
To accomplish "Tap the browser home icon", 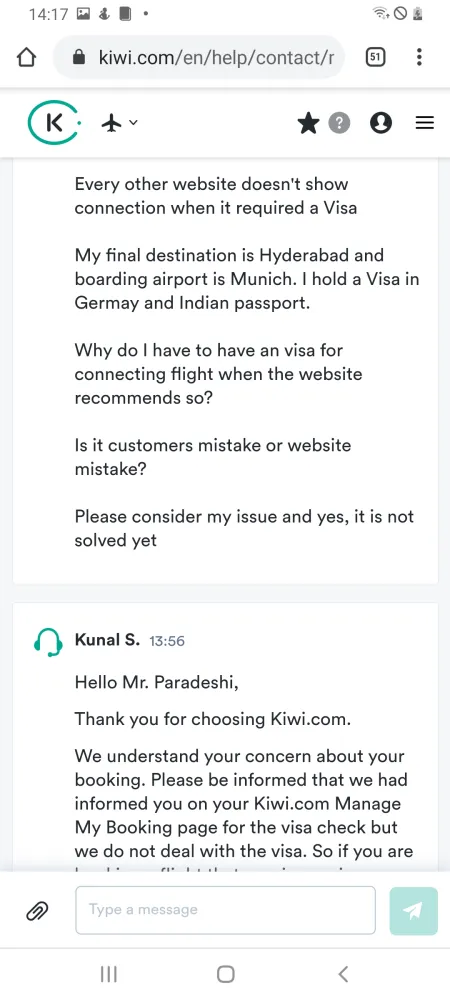I will (x=26, y=58).
